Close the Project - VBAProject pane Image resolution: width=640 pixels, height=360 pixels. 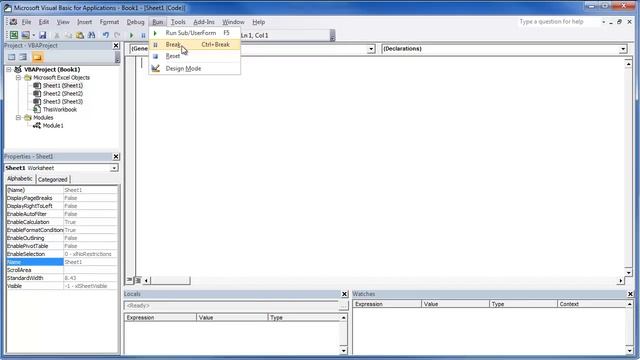116,46
